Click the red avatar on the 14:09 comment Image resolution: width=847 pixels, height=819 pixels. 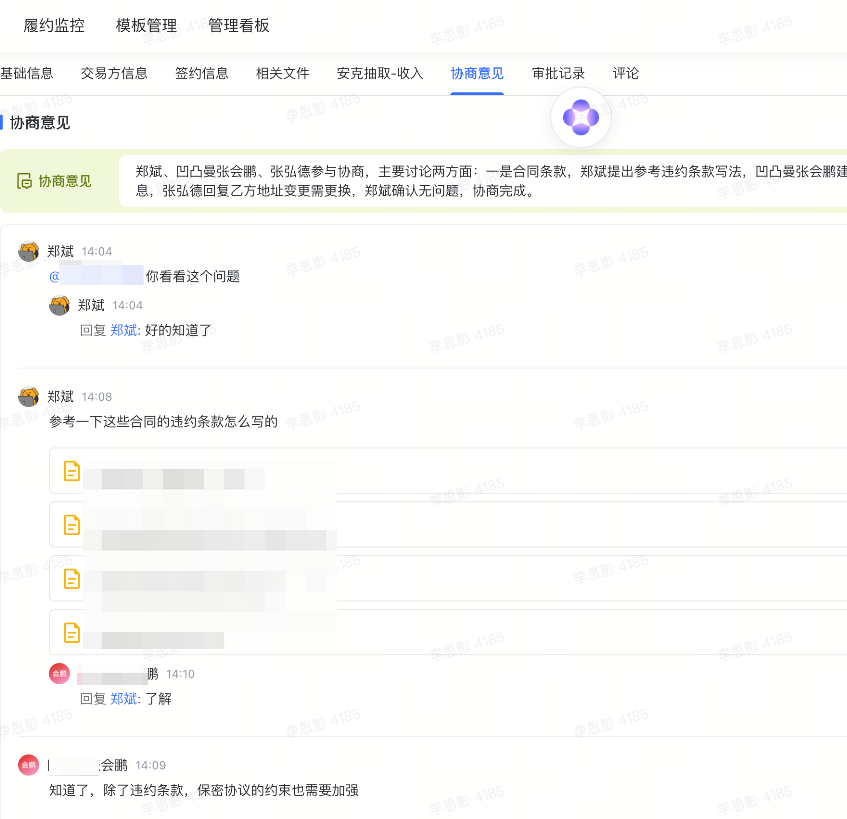pos(29,765)
